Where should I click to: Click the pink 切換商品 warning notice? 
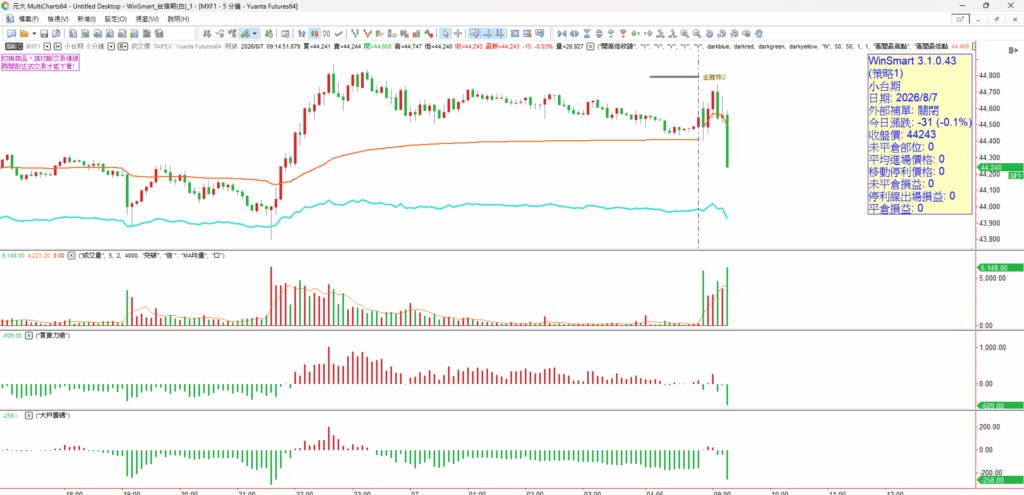tap(39, 62)
